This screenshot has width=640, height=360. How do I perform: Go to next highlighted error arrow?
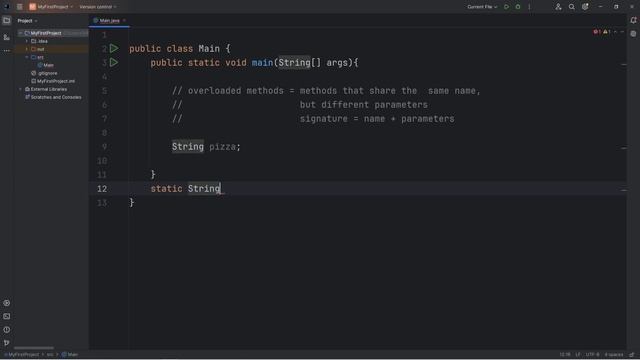pos(622,32)
